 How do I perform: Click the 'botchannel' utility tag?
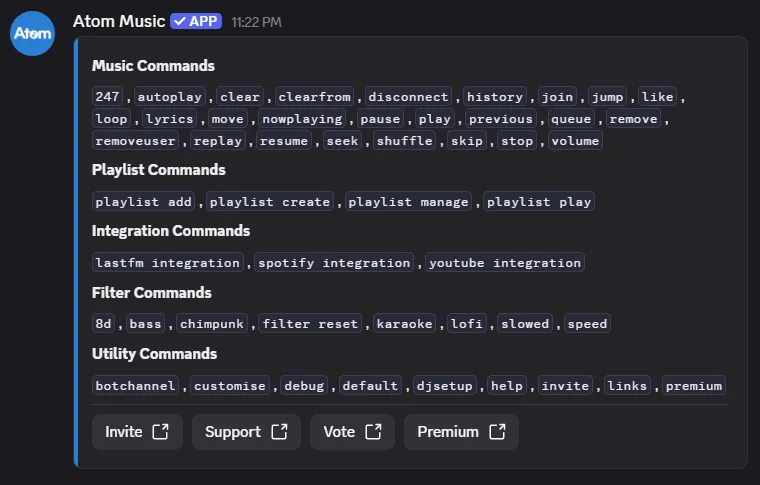click(x=136, y=386)
